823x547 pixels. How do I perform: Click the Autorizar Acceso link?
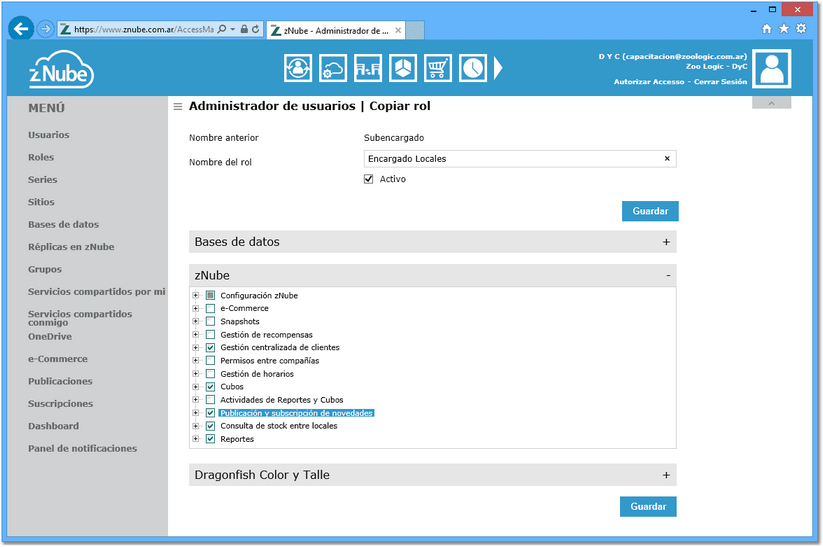point(649,82)
